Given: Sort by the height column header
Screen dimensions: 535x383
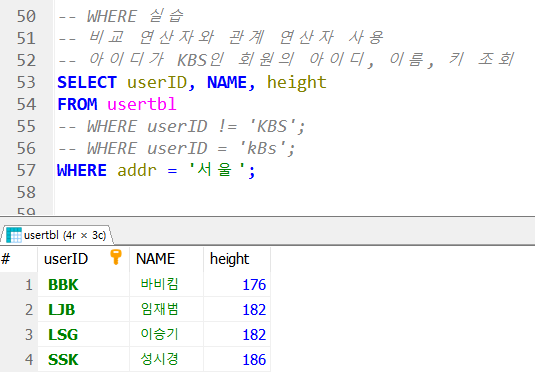Looking at the screenshot, I should (x=237, y=259).
